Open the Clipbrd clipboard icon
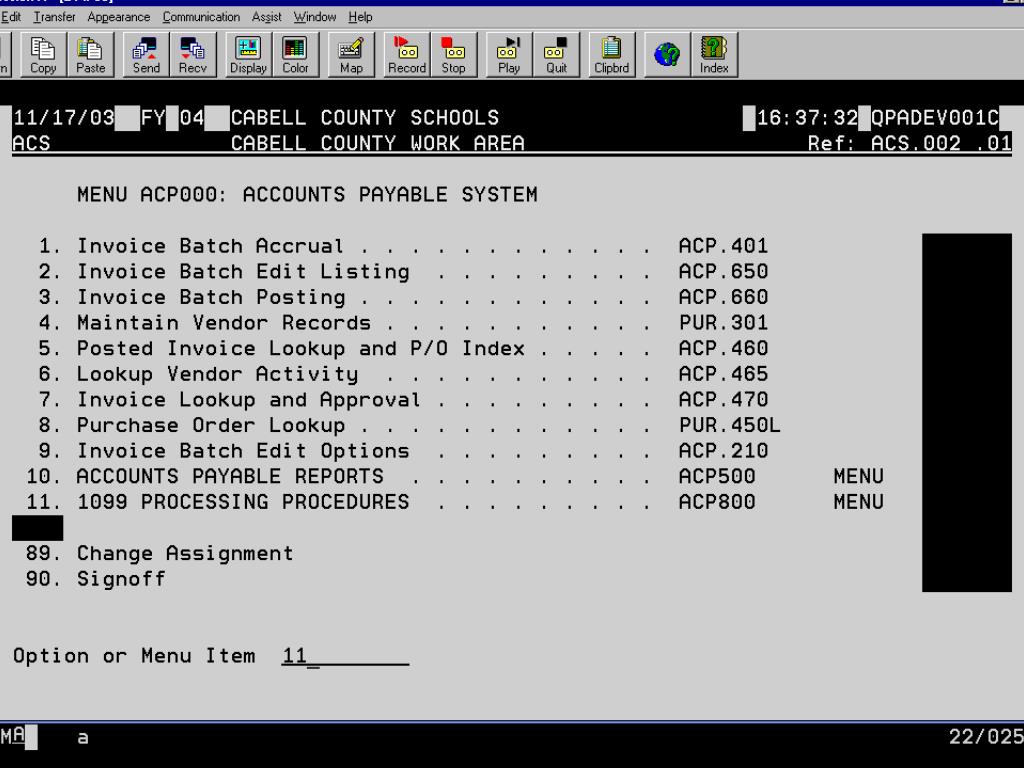The width and height of the screenshot is (1024, 768). pyautogui.click(x=611, y=55)
